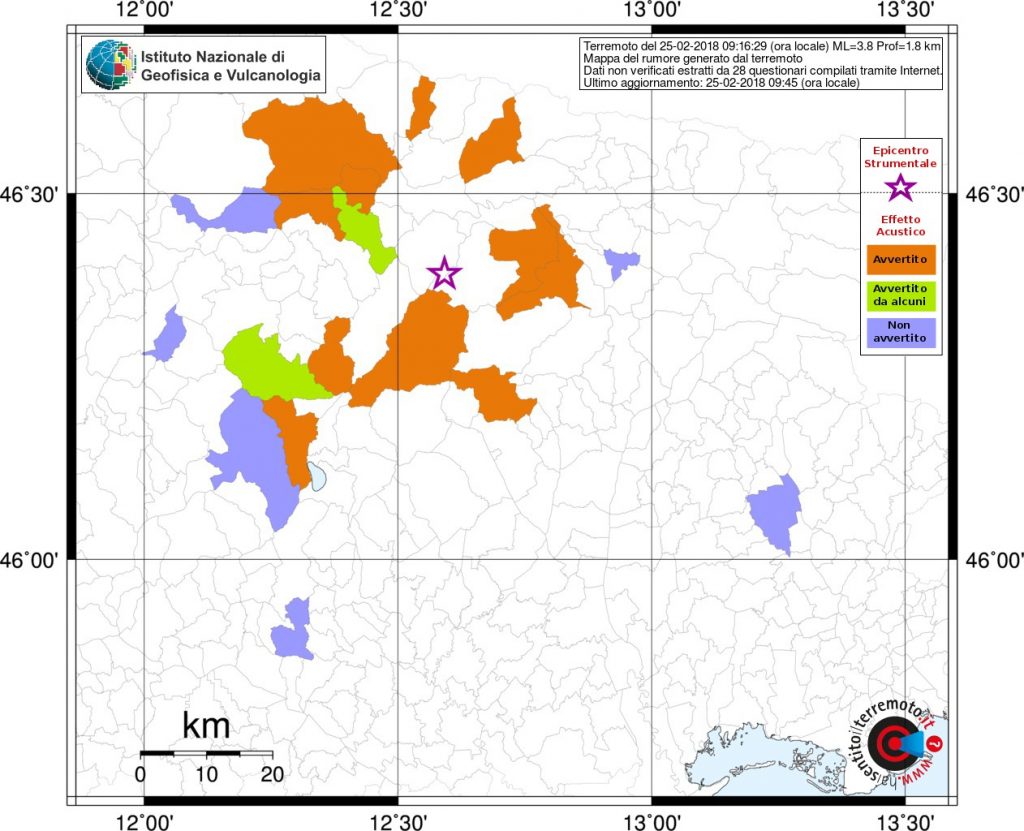This screenshot has width=1024, height=831.
Task: Click the INGV globe logo
Action: (x=110, y=65)
